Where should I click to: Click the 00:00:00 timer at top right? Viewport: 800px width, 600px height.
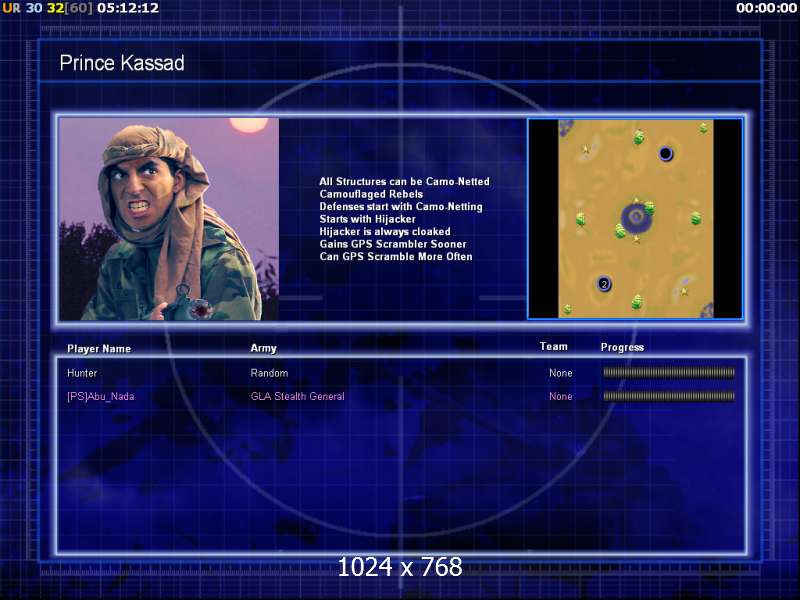766,8
